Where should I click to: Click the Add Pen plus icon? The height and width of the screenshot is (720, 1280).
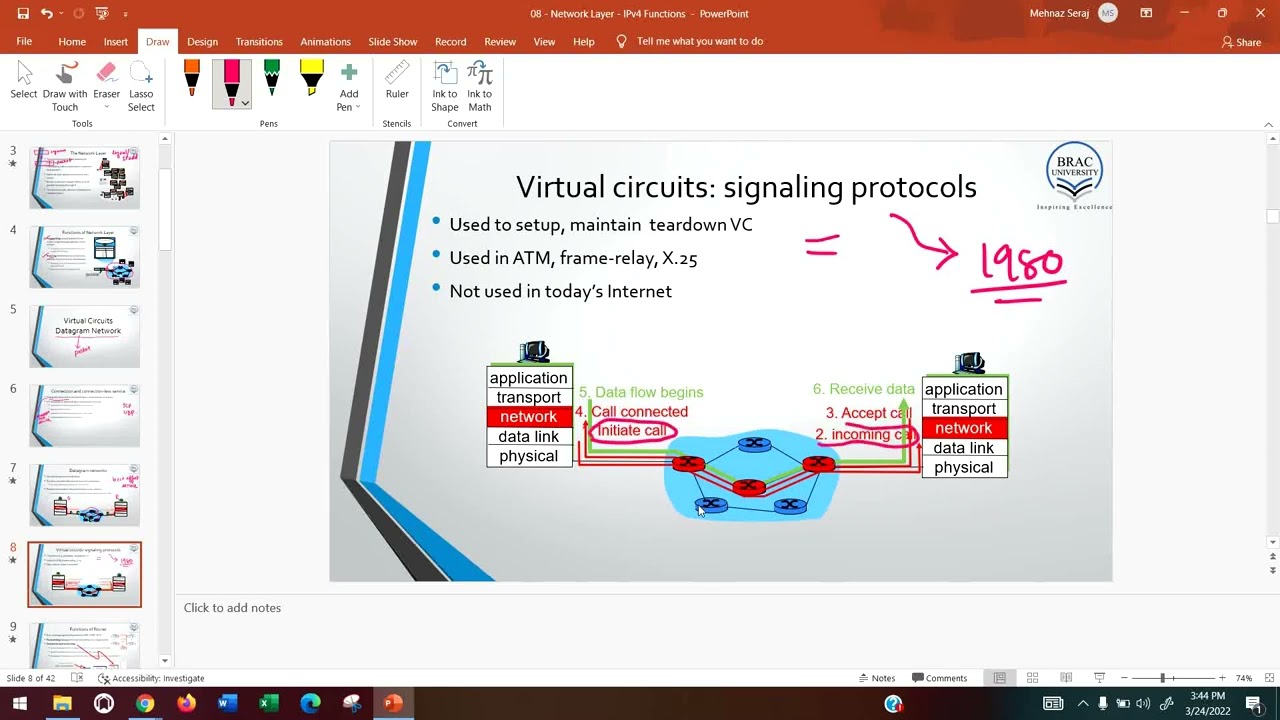click(x=349, y=73)
